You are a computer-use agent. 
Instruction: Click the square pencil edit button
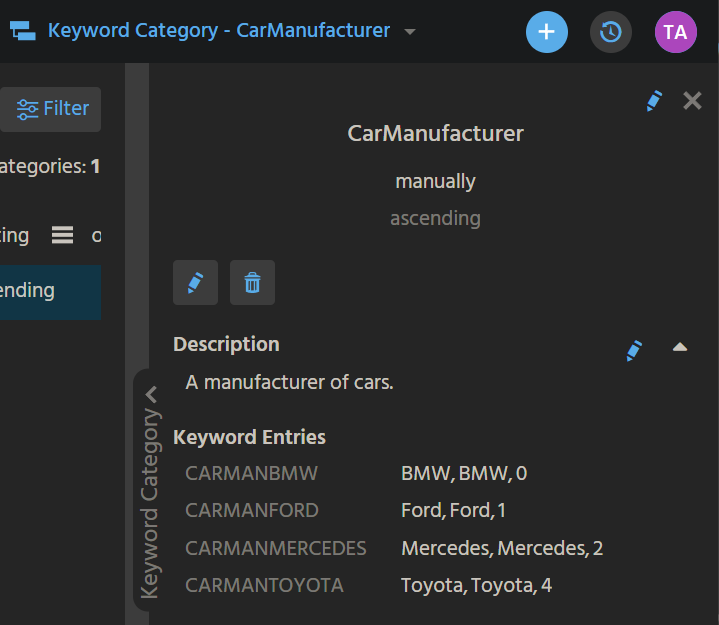click(195, 282)
